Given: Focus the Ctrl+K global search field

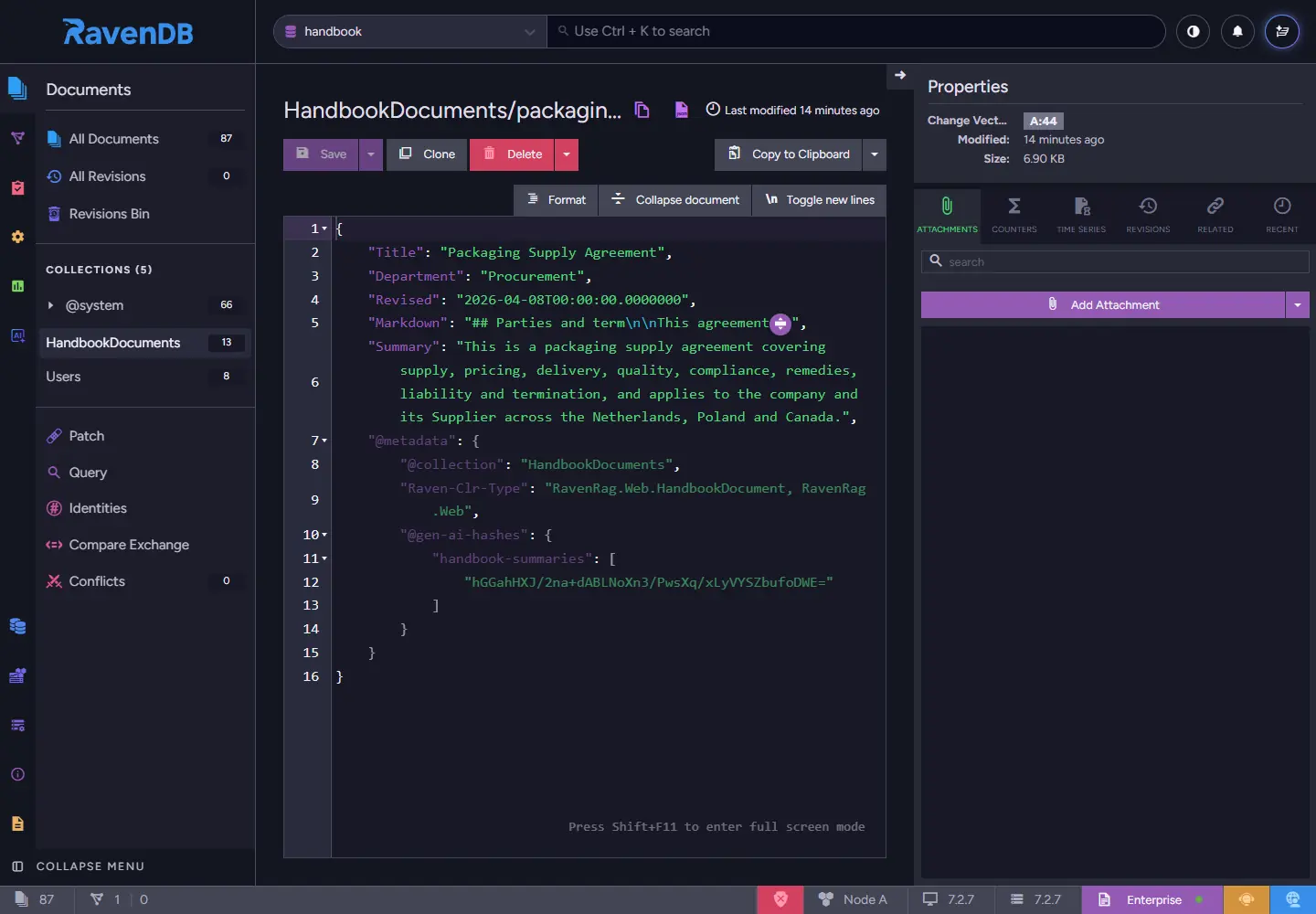Looking at the screenshot, I should click(856, 31).
